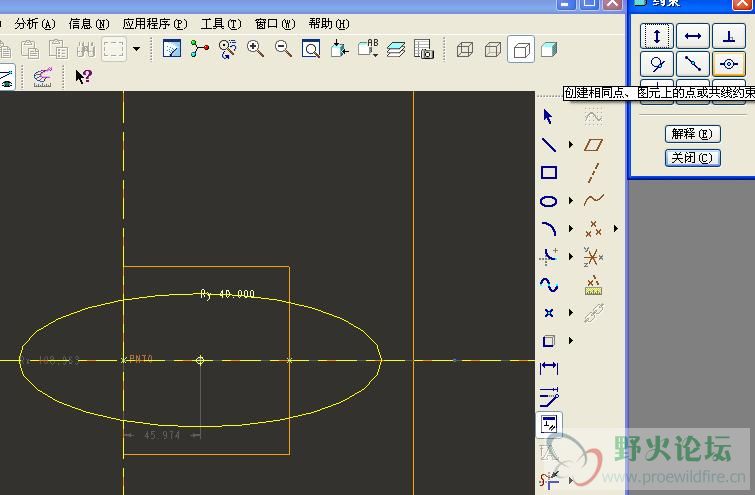This screenshot has height=495, width=755.
Task: Choose the Line sketcher tool
Action: coord(548,144)
